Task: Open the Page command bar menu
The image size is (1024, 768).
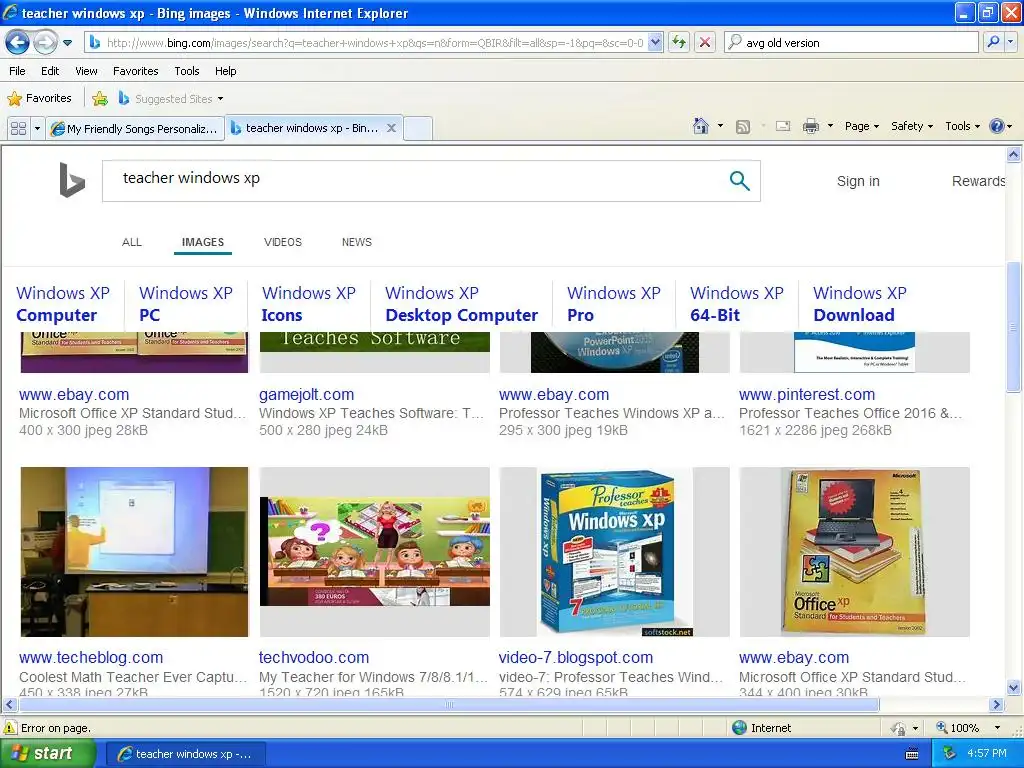Action: (x=861, y=126)
